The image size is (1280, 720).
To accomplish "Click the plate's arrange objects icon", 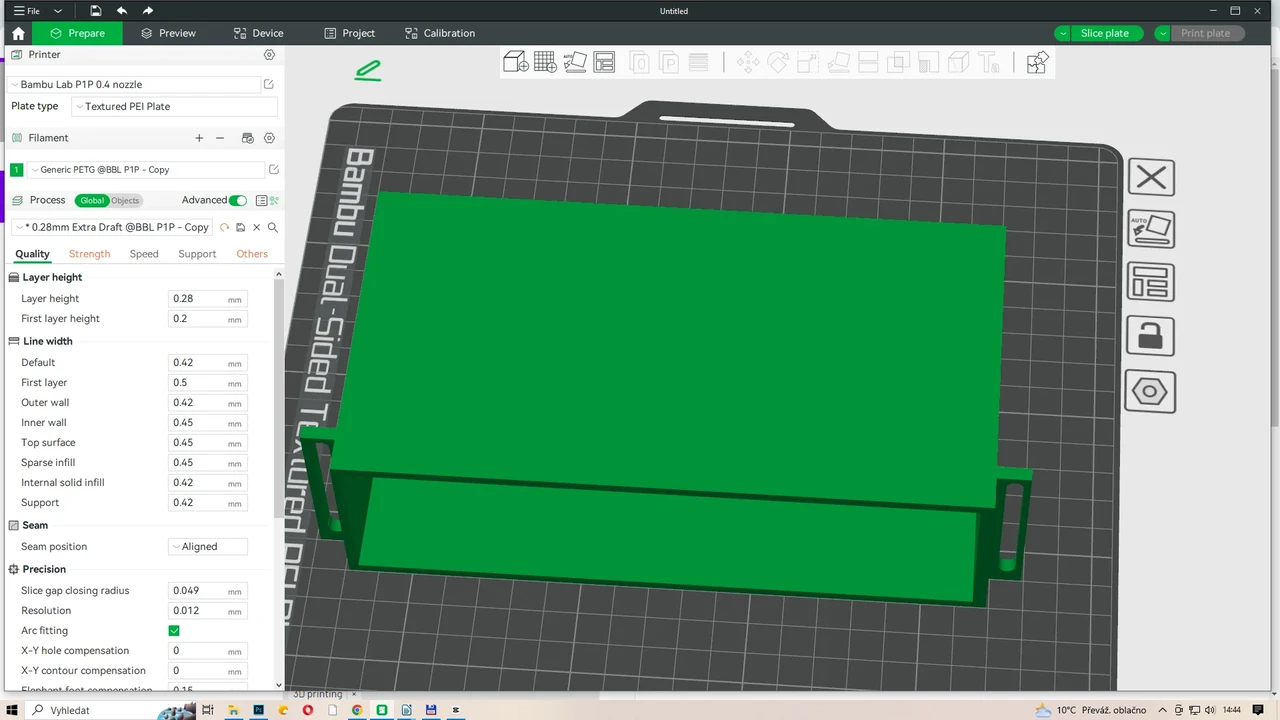I will (x=1151, y=282).
